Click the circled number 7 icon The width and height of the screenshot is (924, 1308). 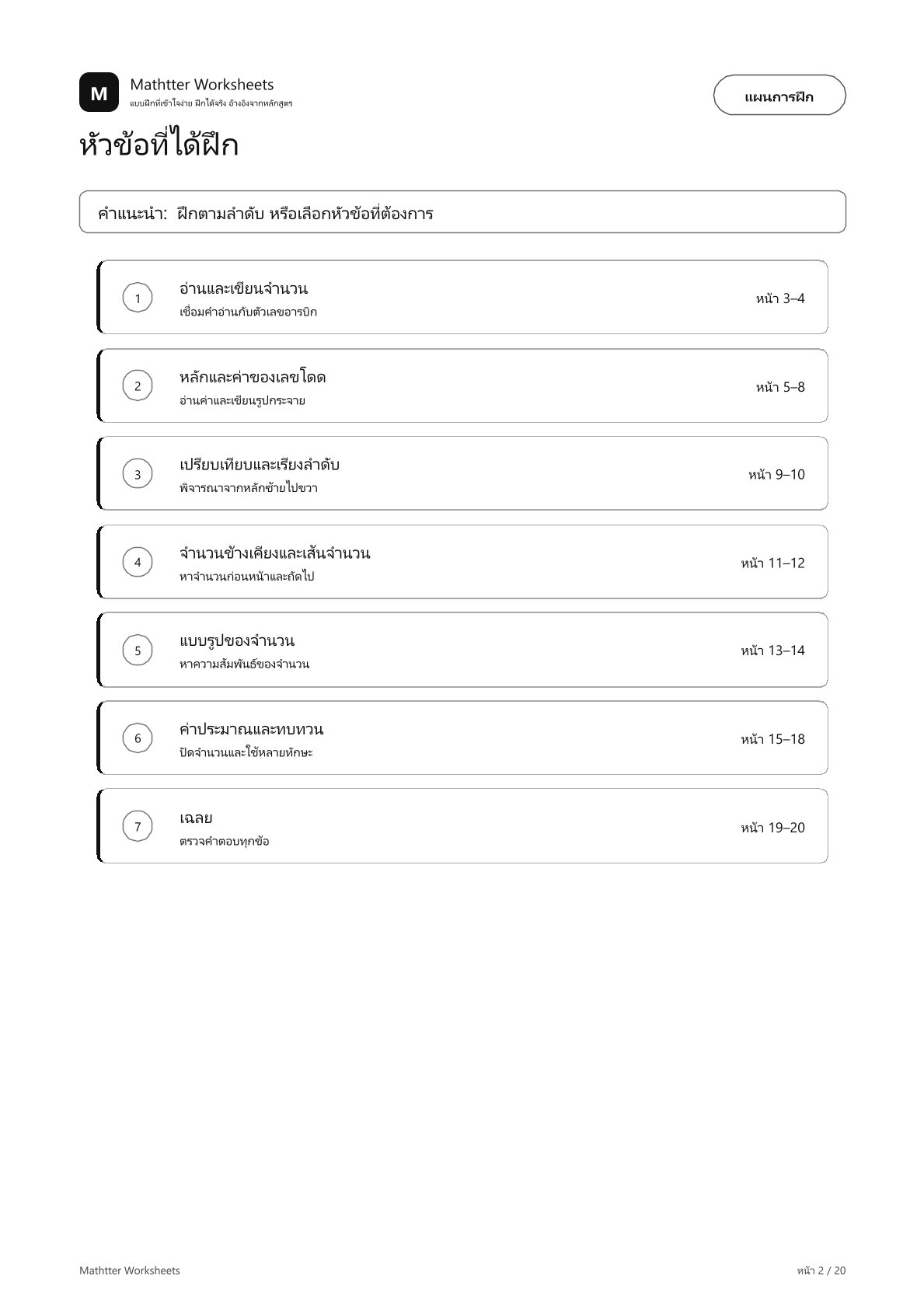[x=138, y=827]
